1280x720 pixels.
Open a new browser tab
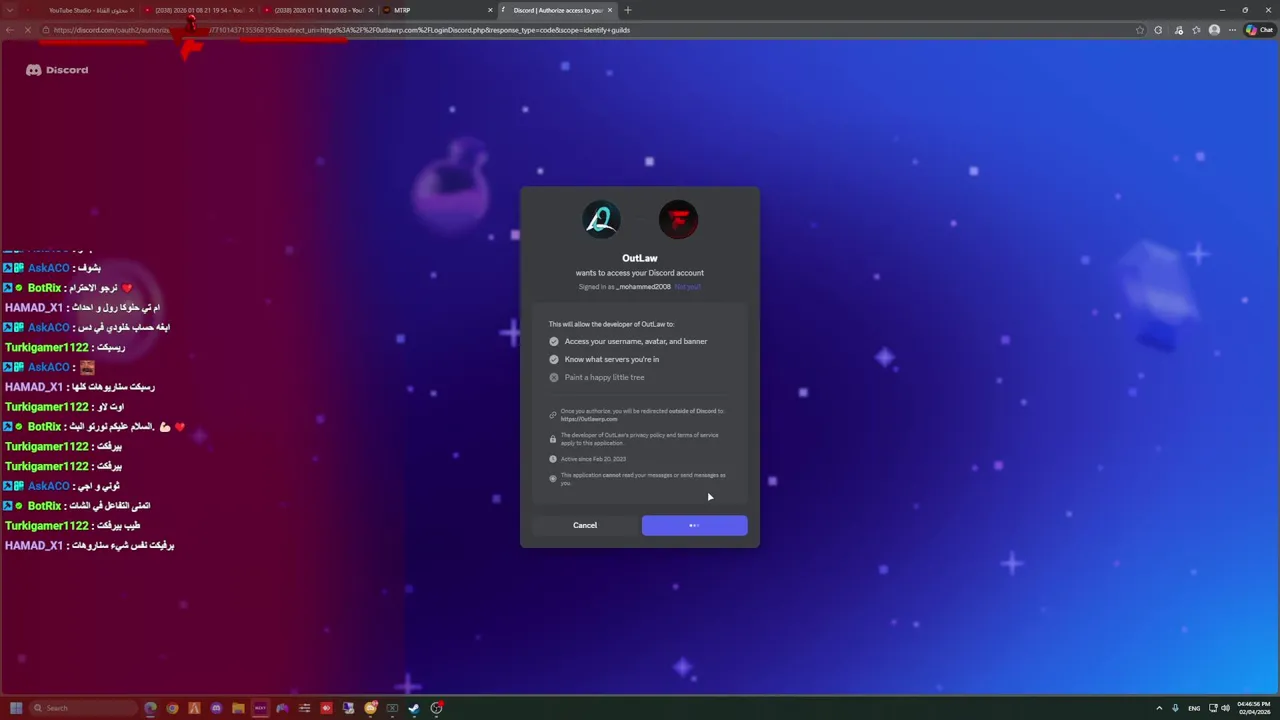pyautogui.click(x=628, y=10)
